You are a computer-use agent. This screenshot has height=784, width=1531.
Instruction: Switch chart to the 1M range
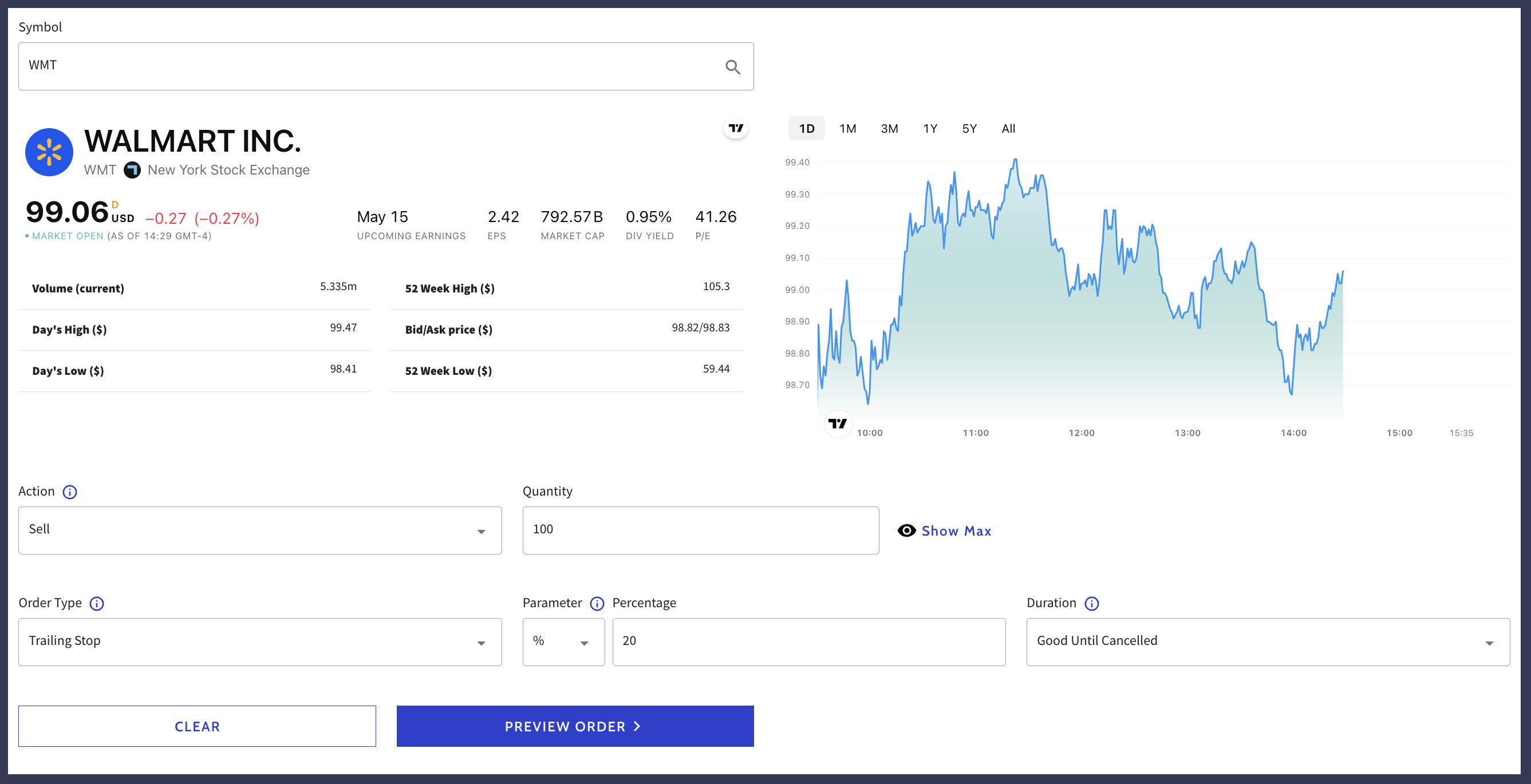tap(847, 129)
